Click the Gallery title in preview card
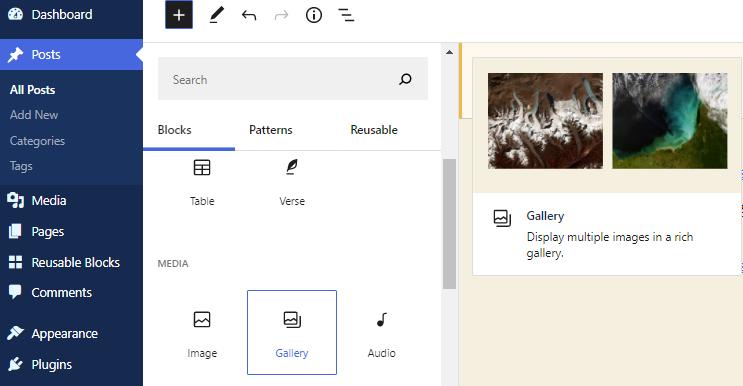The width and height of the screenshot is (743, 386). point(545,216)
